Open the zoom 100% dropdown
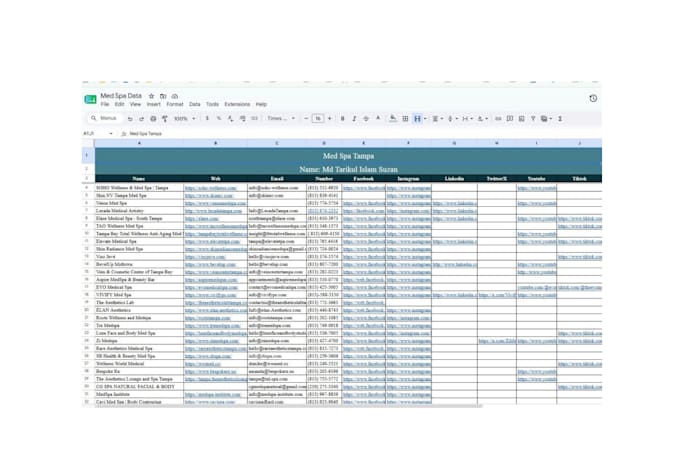Image resolution: width=680 pixels, height=459 pixels. [x=185, y=118]
